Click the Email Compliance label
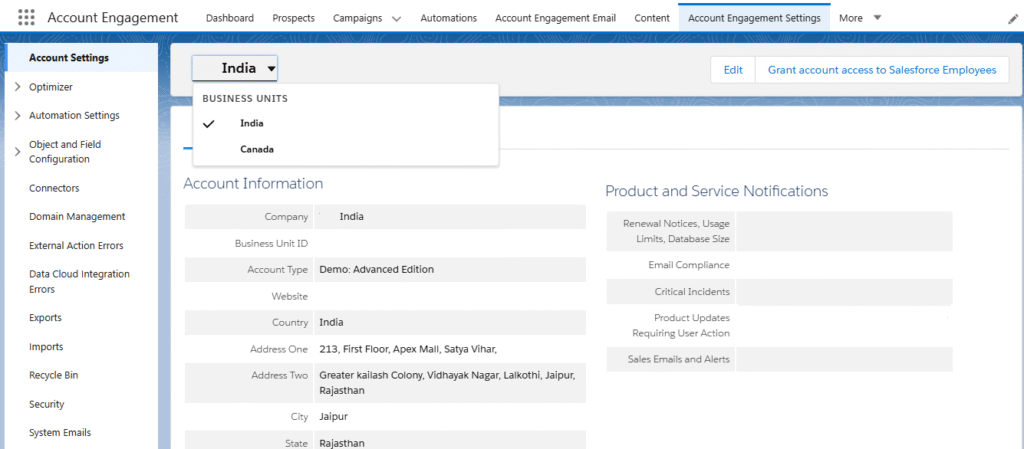Viewport: 1024px width, 449px height. 689,265
